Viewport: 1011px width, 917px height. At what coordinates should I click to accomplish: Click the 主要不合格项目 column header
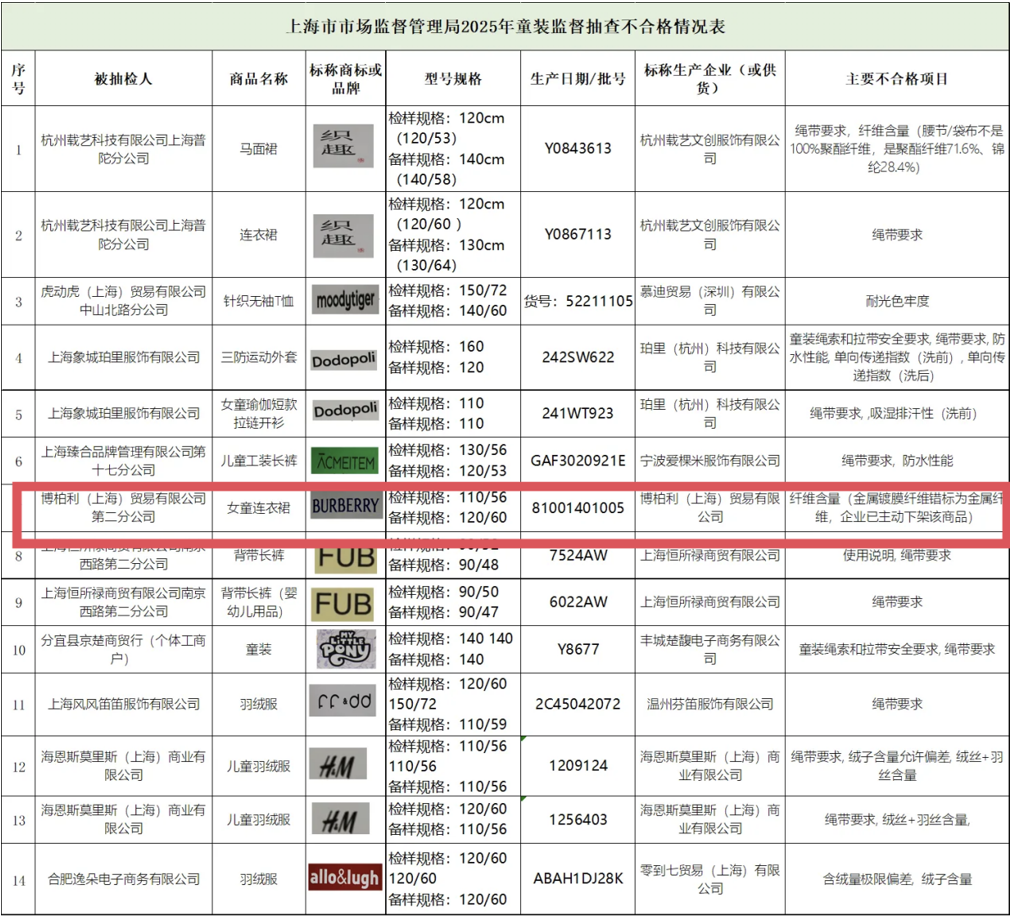click(896, 78)
